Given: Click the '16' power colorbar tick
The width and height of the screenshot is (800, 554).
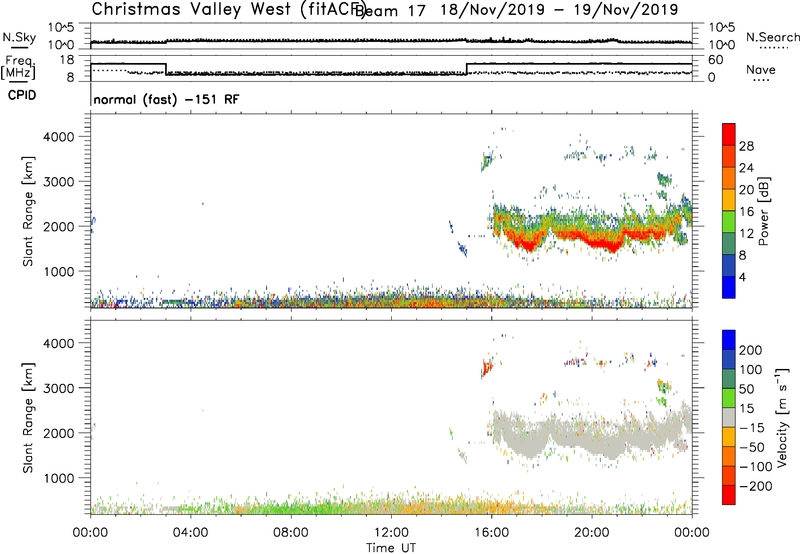Looking at the screenshot, I should point(746,212).
